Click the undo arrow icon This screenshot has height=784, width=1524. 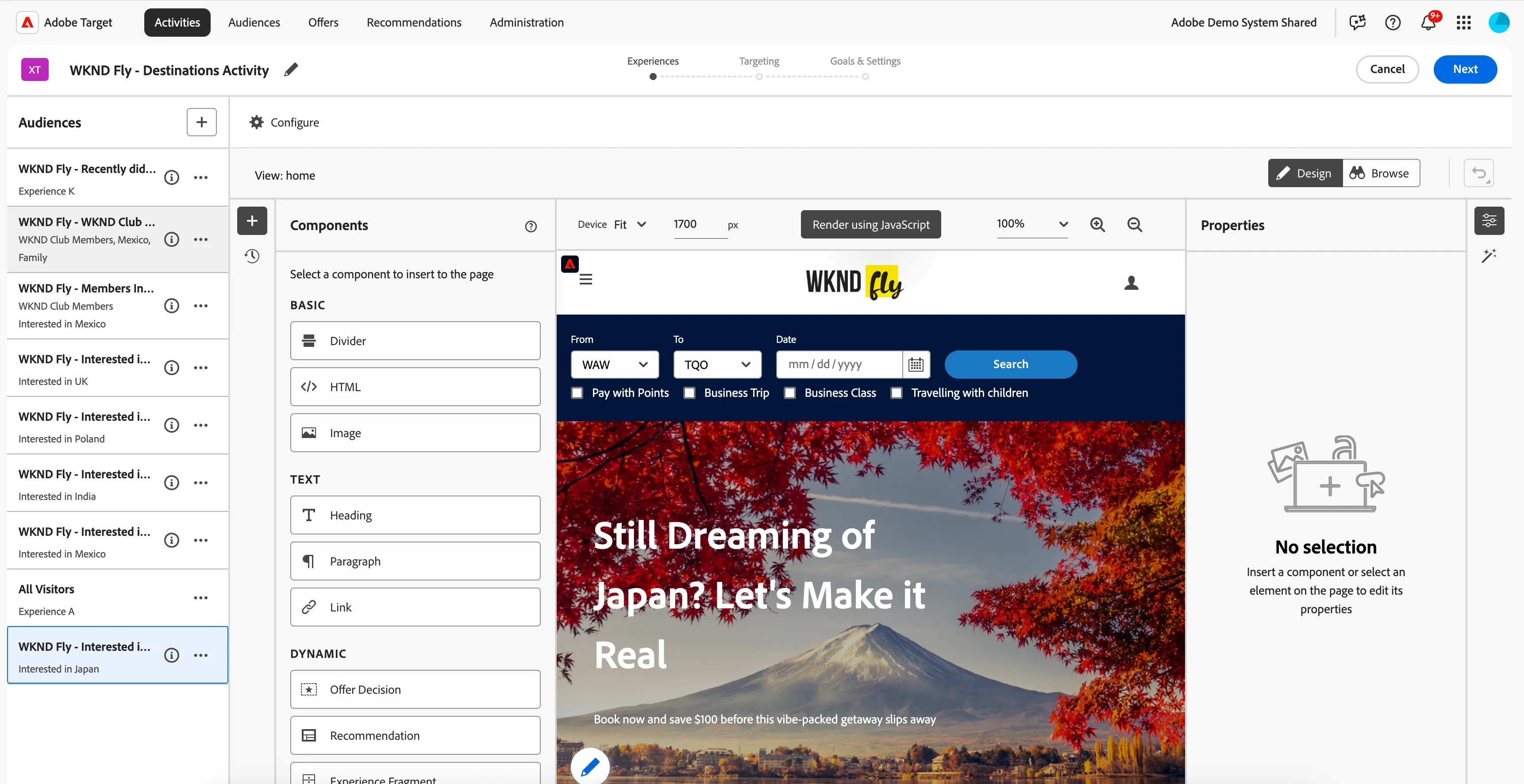click(1478, 173)
